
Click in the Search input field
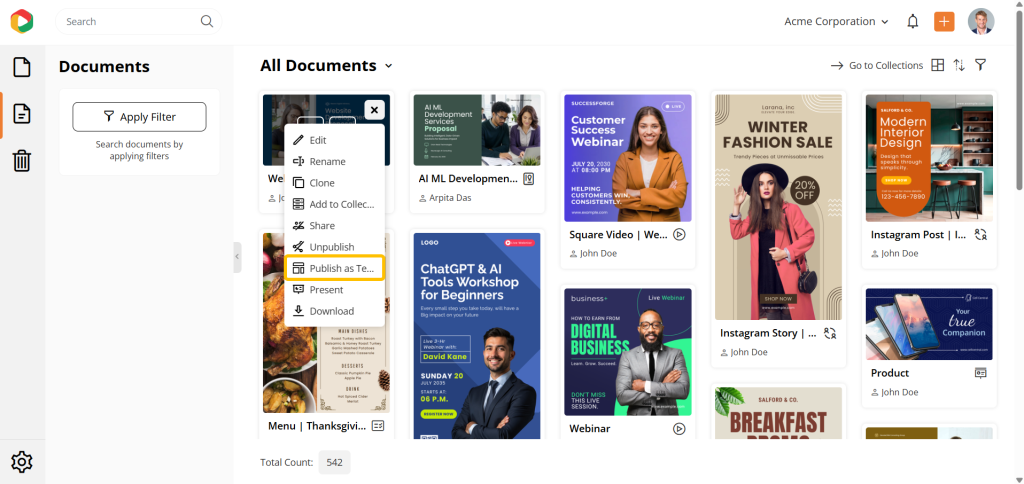coord(128,22)
